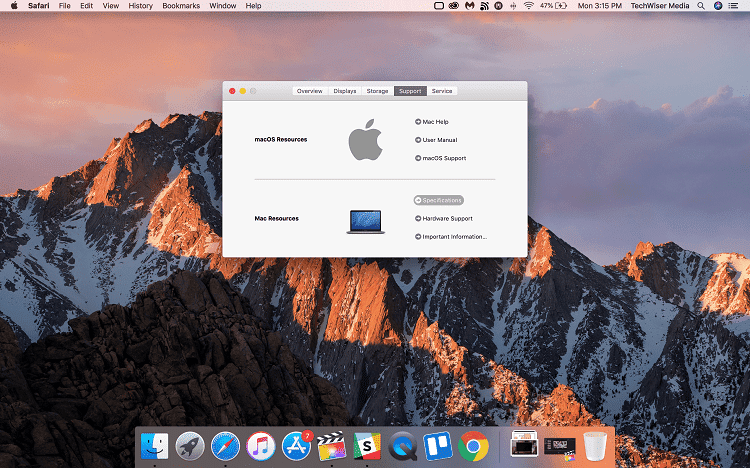Image resolution: width=750 pixels, height=468 pixels.
Task: Open iTunes from the dock
Action: click(x=261, y=446)
